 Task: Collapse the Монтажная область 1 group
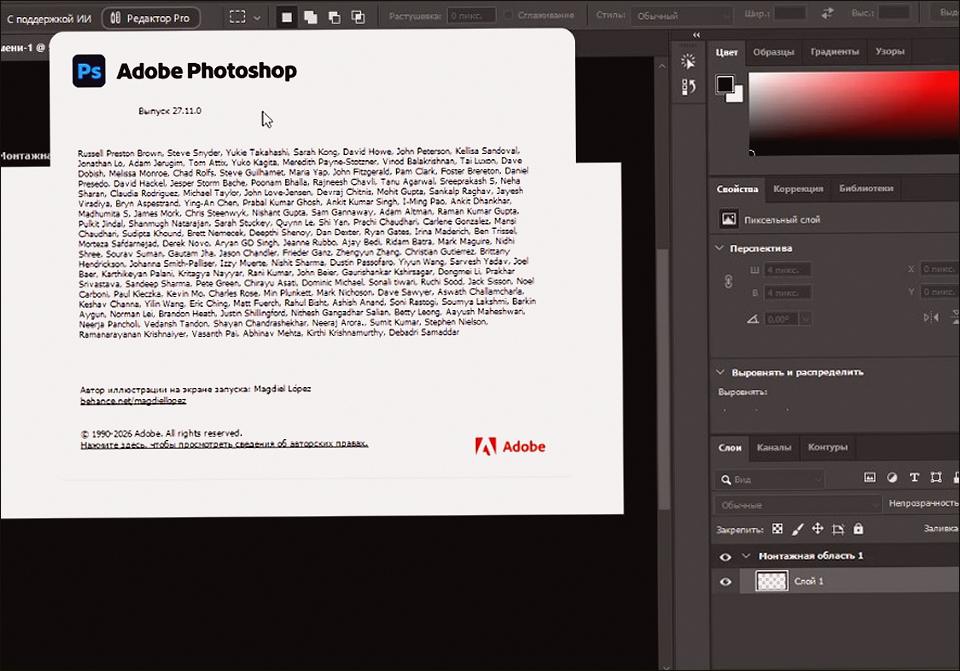[x=746, y=556]
